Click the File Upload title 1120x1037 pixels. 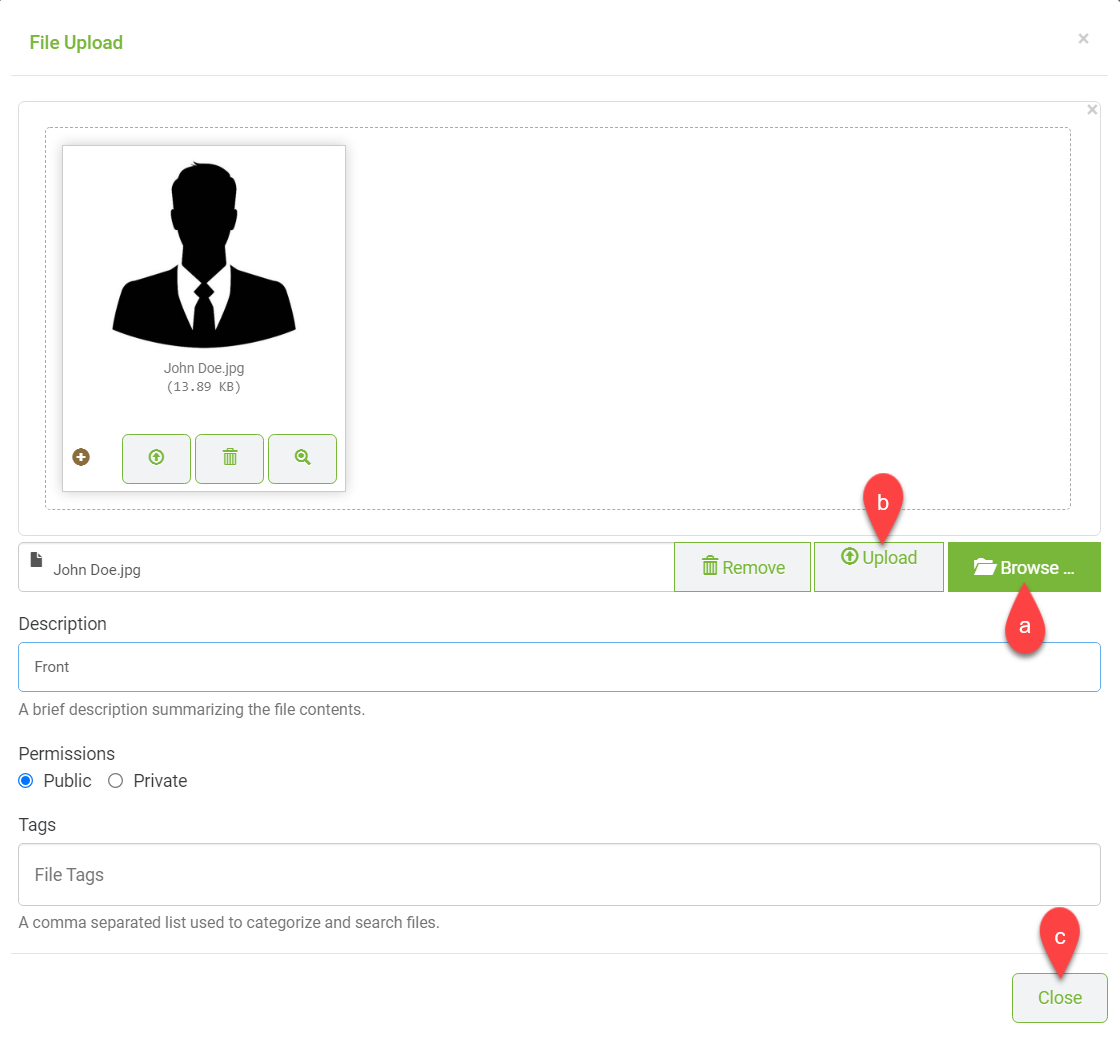click(x=76, y=43)
